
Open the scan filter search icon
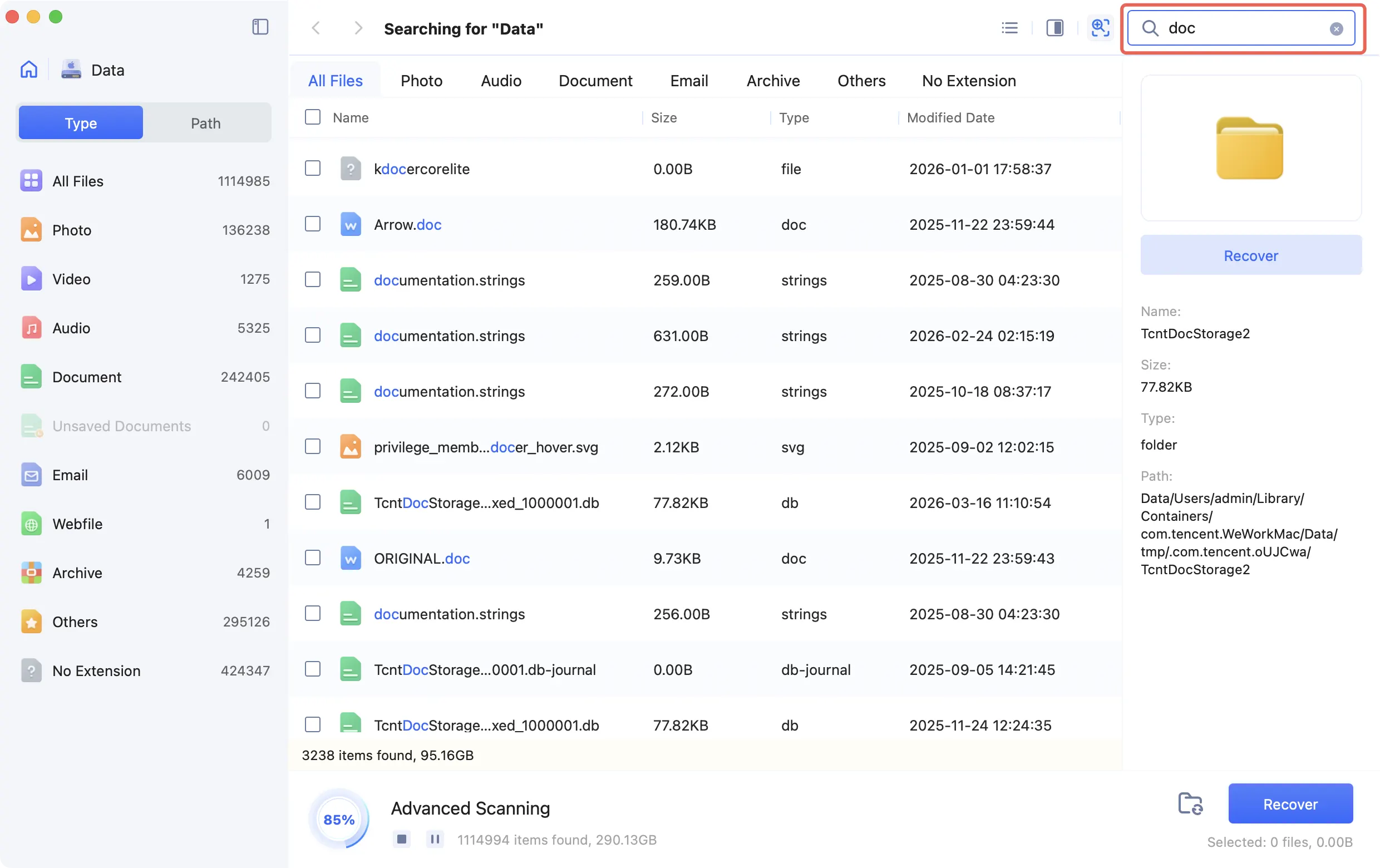pos(1100,27)
